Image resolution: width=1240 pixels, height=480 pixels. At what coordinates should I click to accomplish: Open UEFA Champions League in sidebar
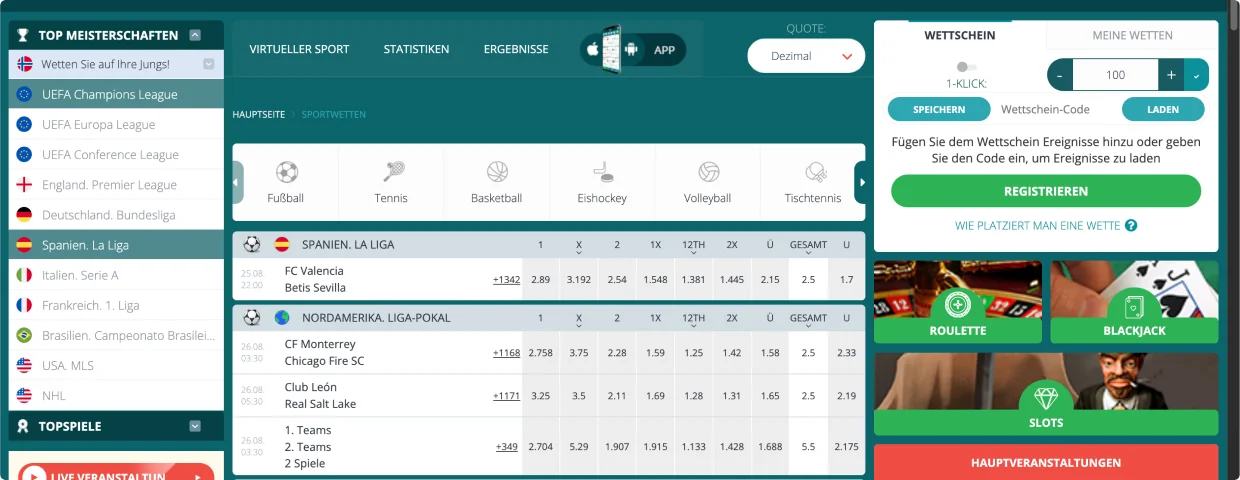(x=116, y=94)
